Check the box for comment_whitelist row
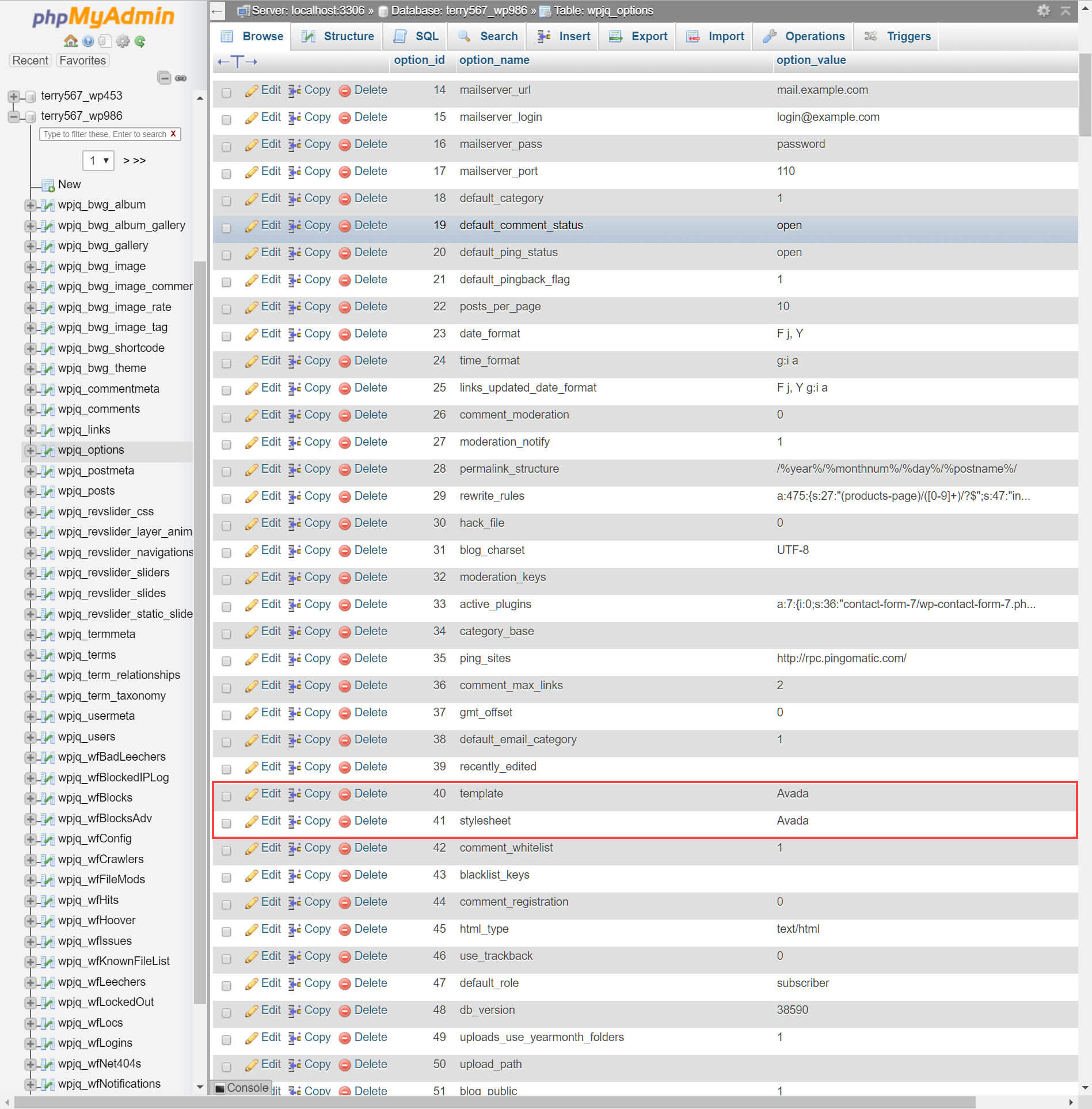 pyautogui.click(x=226, y=850)
